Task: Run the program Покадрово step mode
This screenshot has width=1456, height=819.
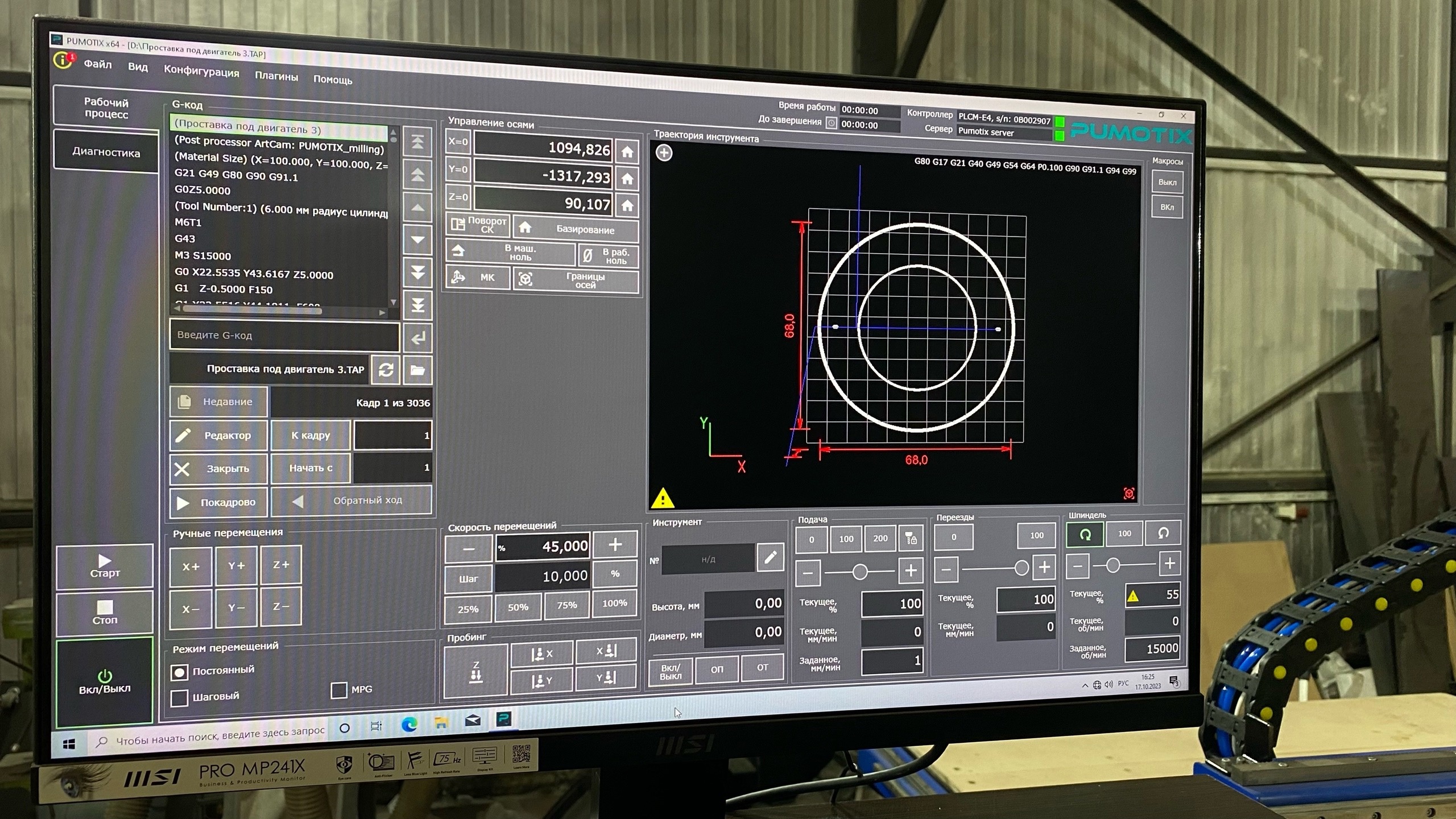Action: [218, 502]
